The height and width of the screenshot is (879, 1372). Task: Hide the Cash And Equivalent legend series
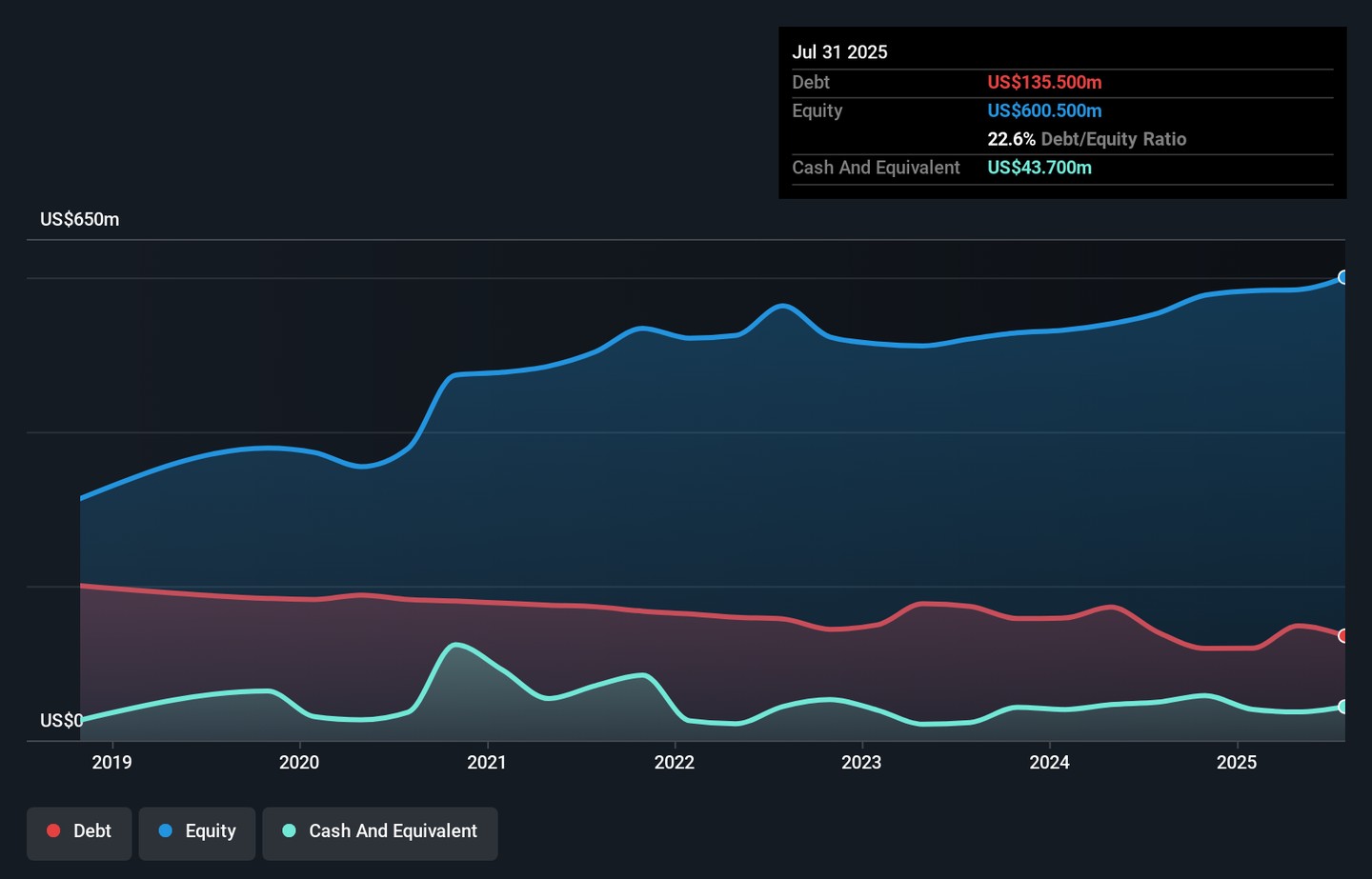[x=380, y=831]
